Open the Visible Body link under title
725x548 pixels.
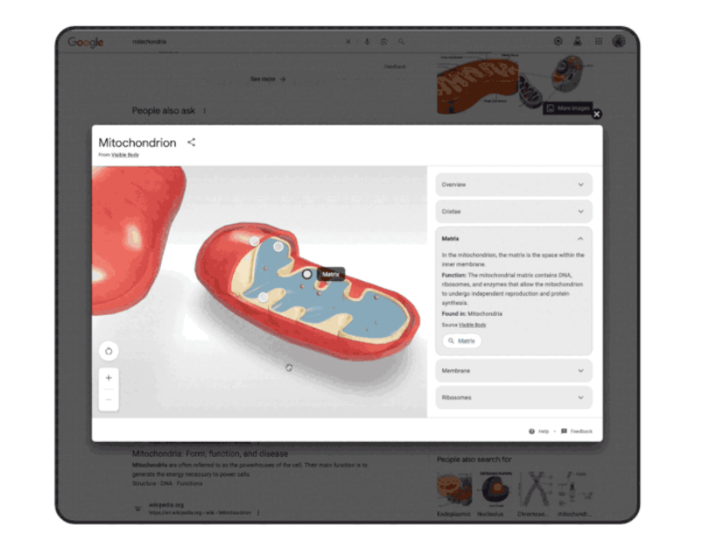click(125, 155)
